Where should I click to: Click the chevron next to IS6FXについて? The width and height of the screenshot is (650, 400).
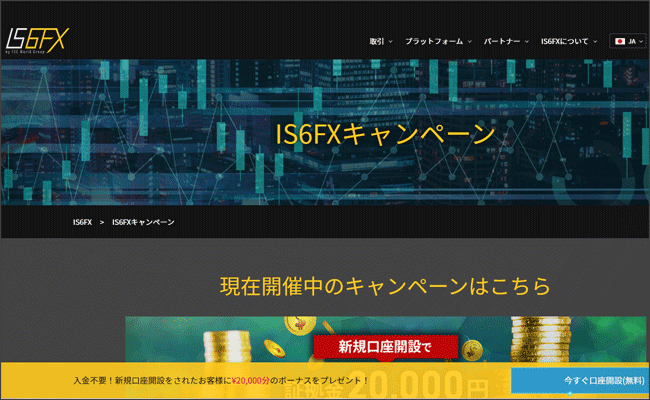click(595, 42)
